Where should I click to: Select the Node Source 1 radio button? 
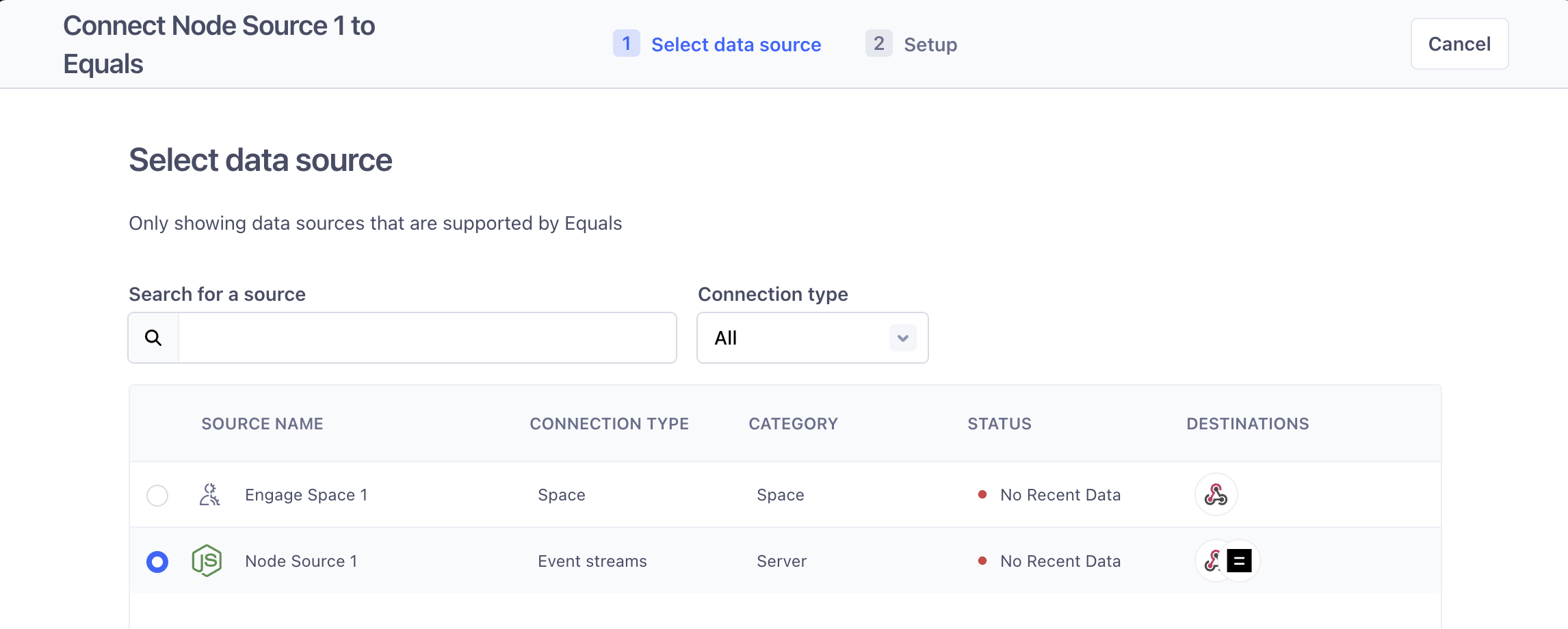click(x=157, y=561)
